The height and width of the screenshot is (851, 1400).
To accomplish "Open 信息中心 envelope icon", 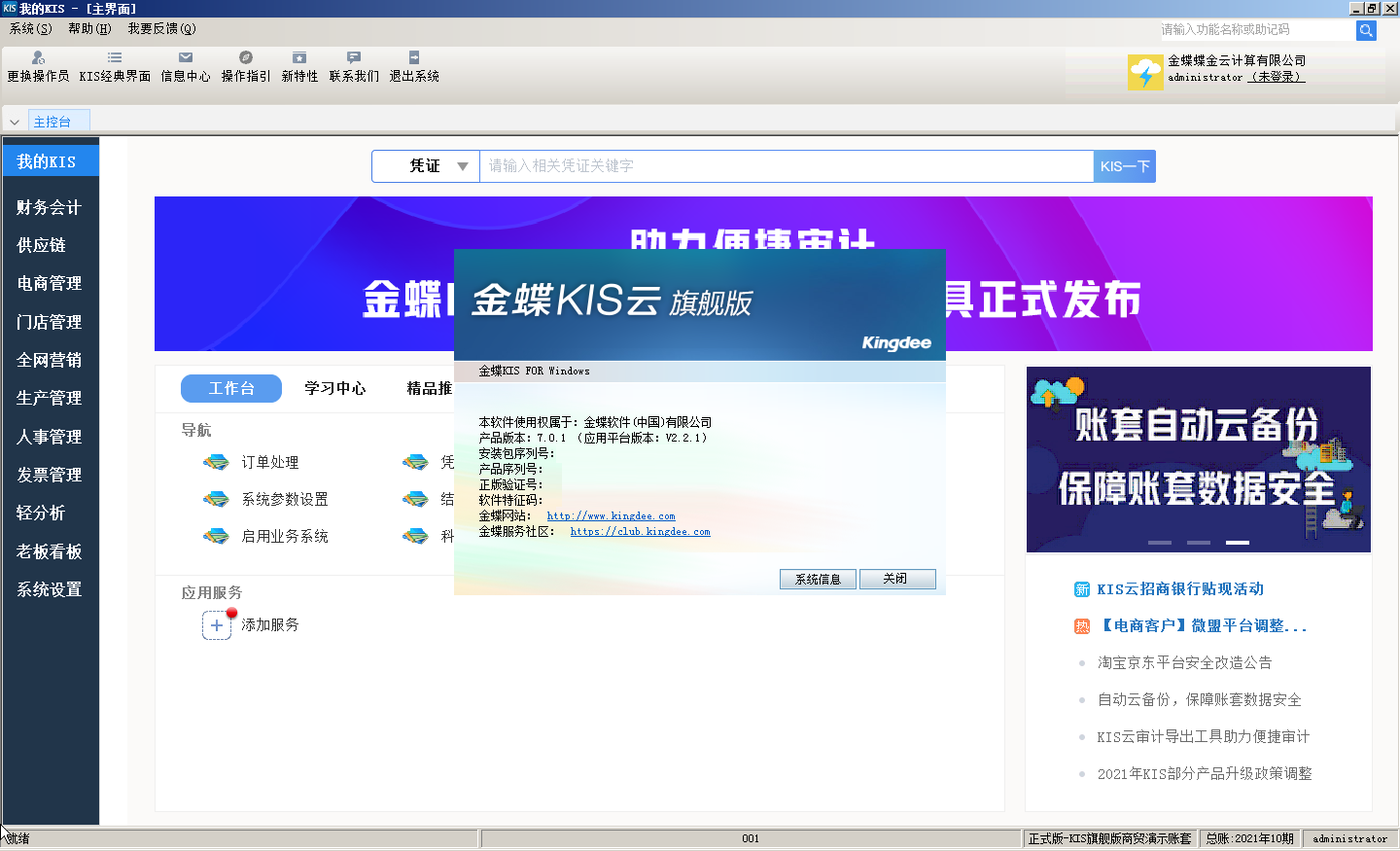I will [x=186, y=58].
